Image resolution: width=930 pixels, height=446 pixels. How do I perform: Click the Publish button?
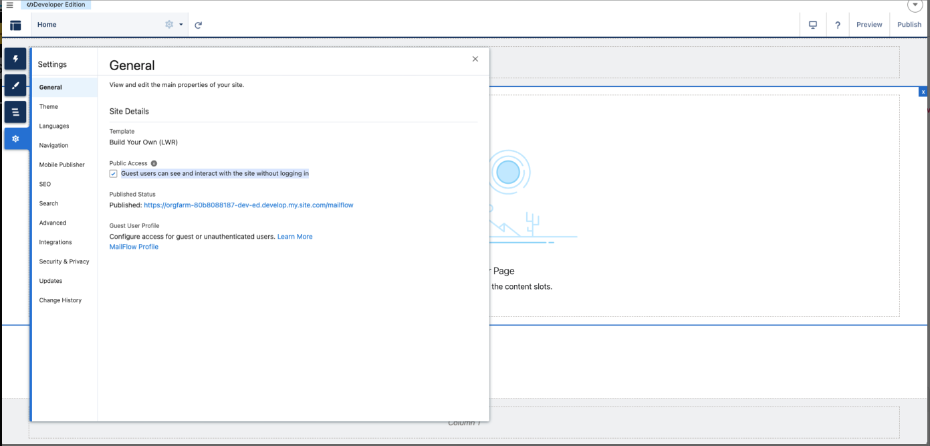909,25
